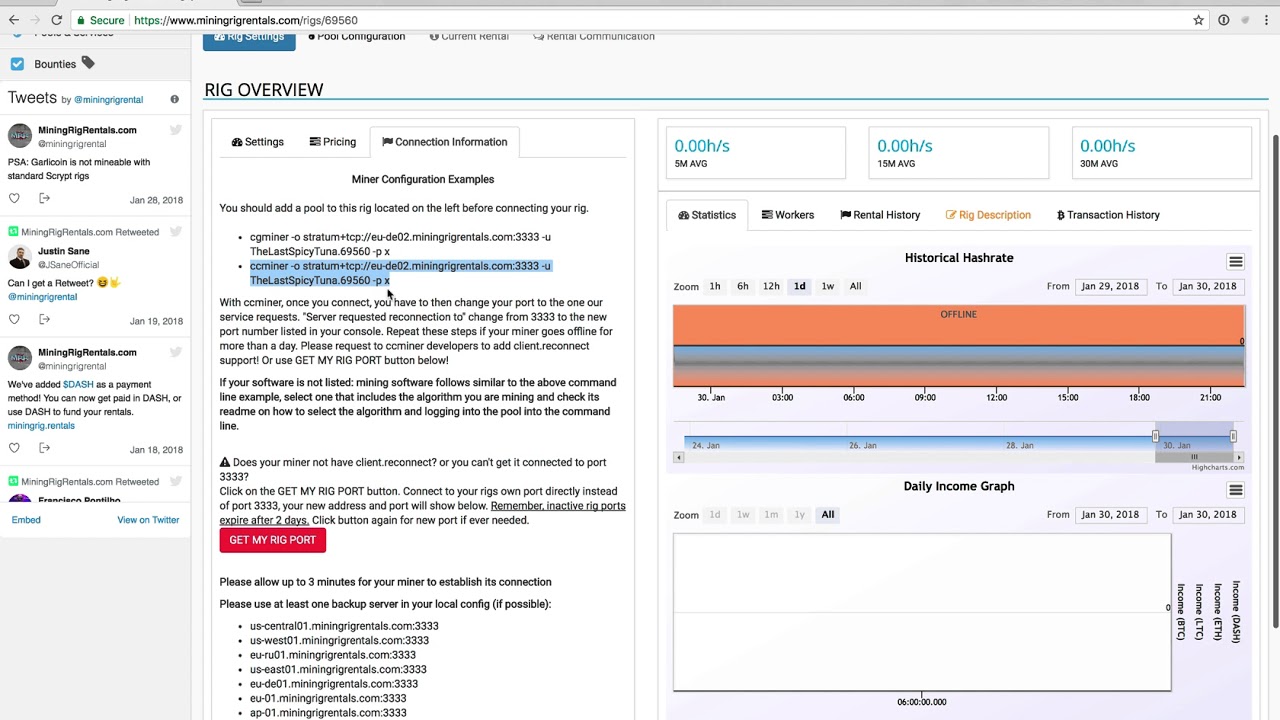
Task: Open the Rig Settings tab
Action: click(x=249, y=37)
